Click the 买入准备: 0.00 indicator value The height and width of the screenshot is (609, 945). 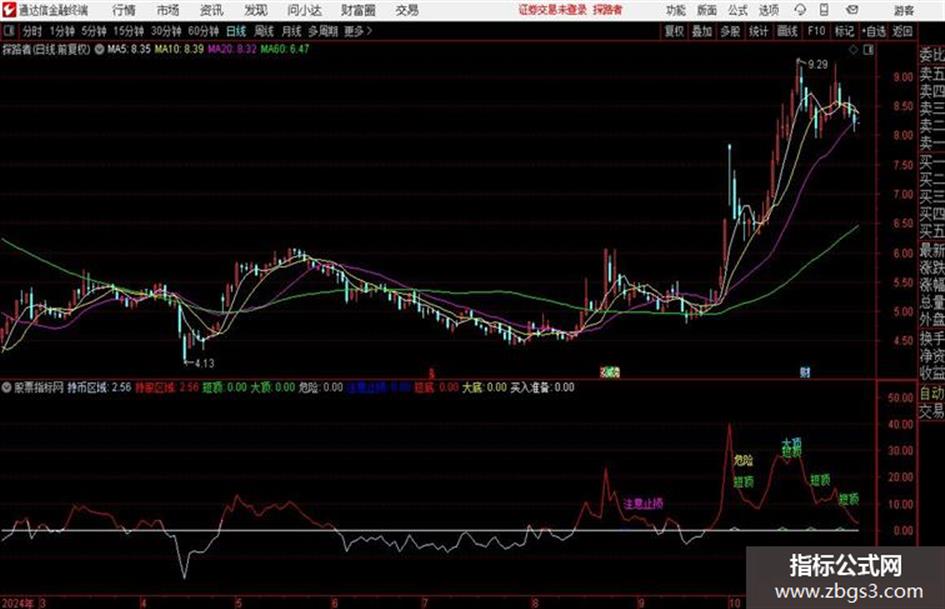point(542,387)
